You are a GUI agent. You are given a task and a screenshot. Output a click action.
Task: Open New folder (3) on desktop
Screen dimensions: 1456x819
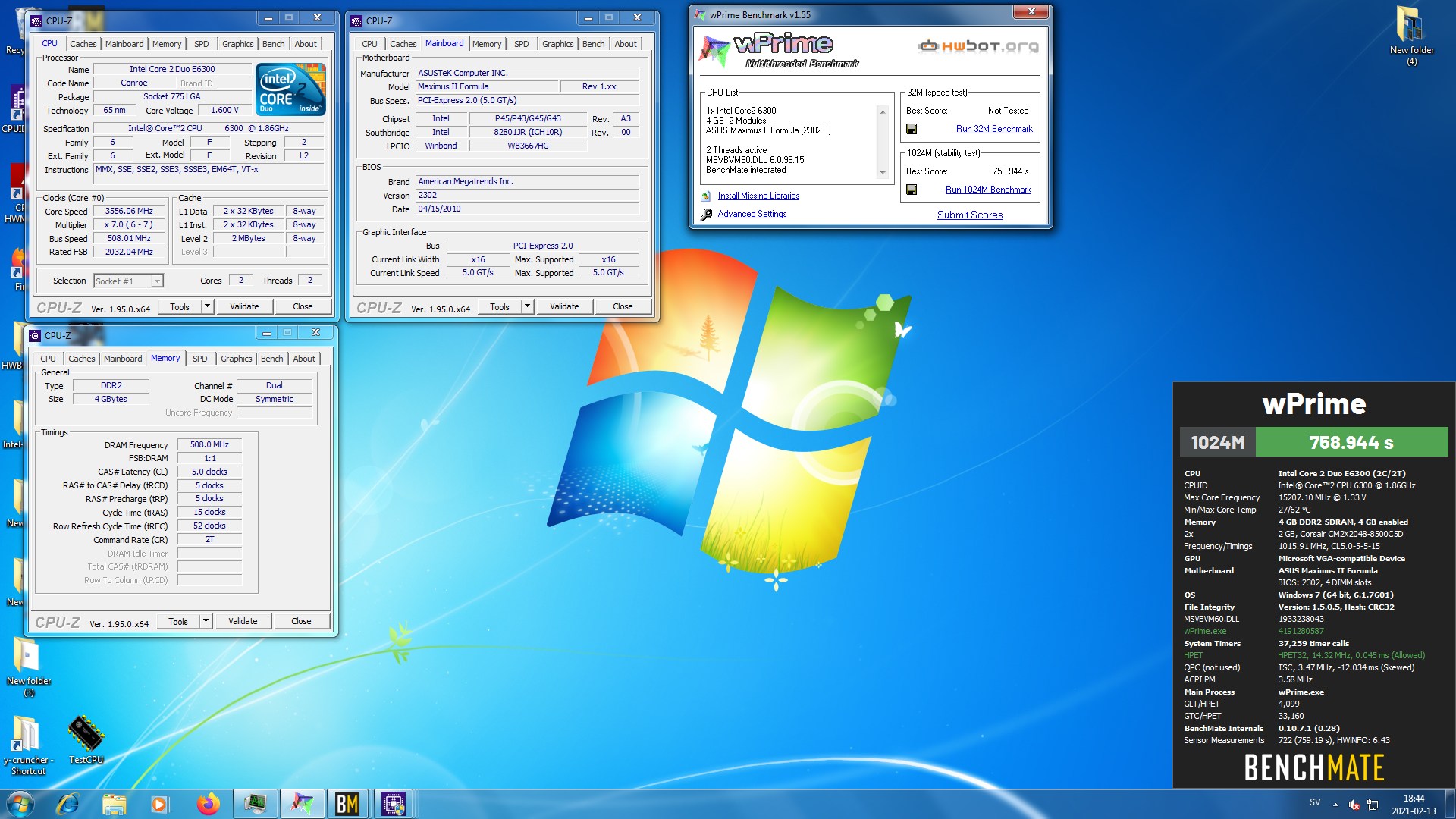(28, 666)
